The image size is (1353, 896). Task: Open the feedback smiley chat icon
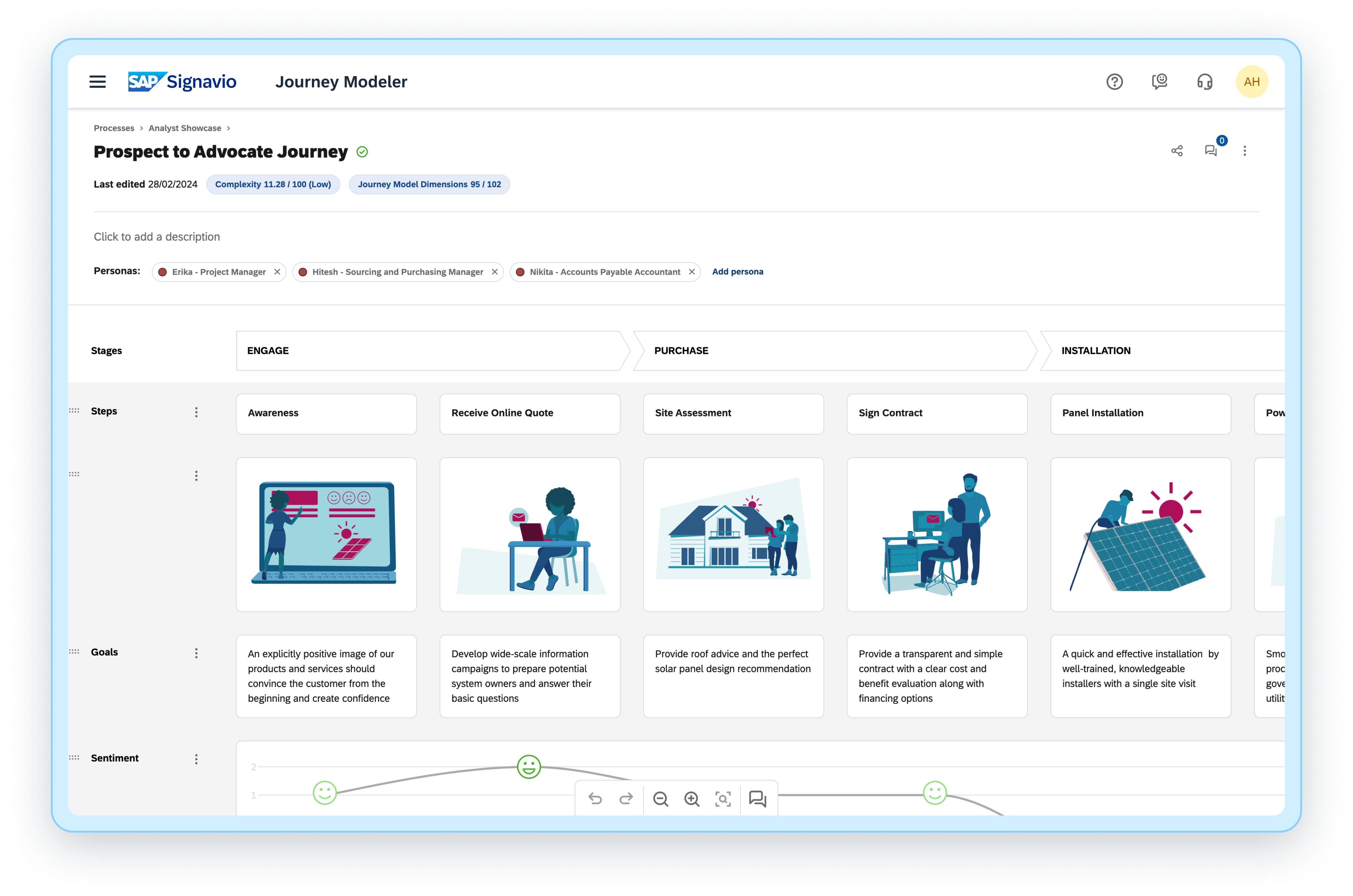click(1159, 82)
